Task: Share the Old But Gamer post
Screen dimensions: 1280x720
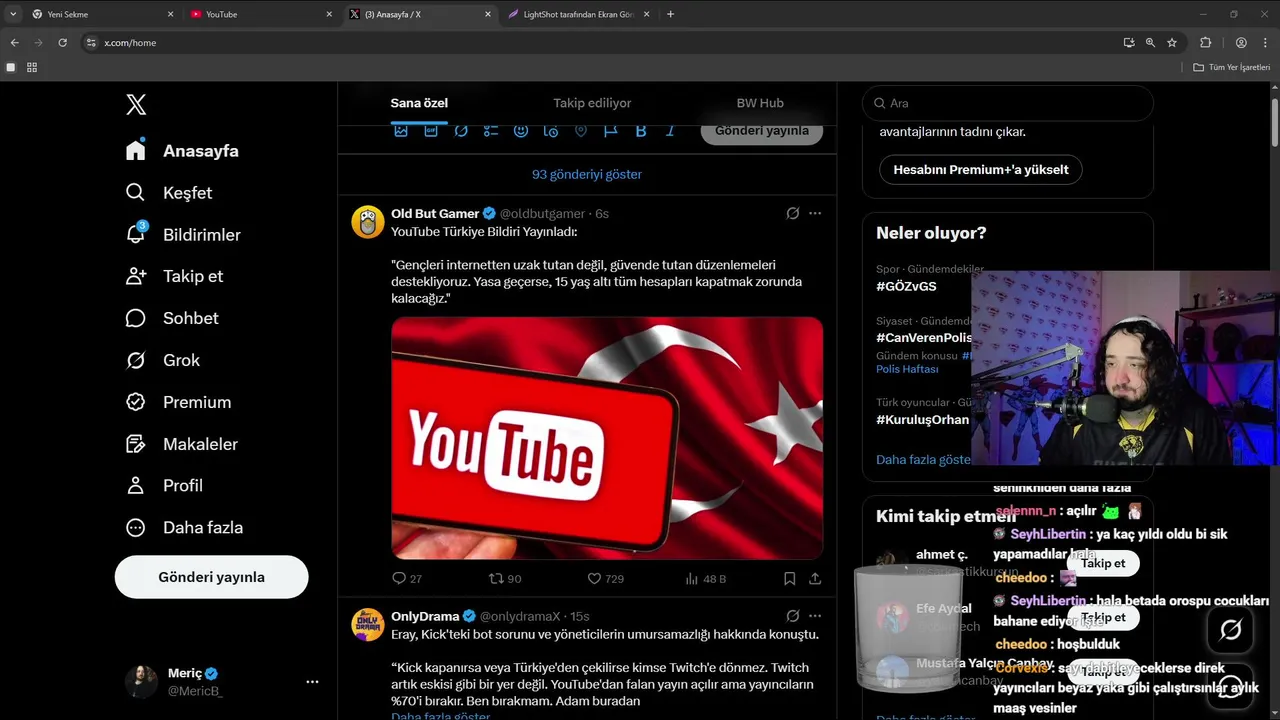Action: pos(815,578)
